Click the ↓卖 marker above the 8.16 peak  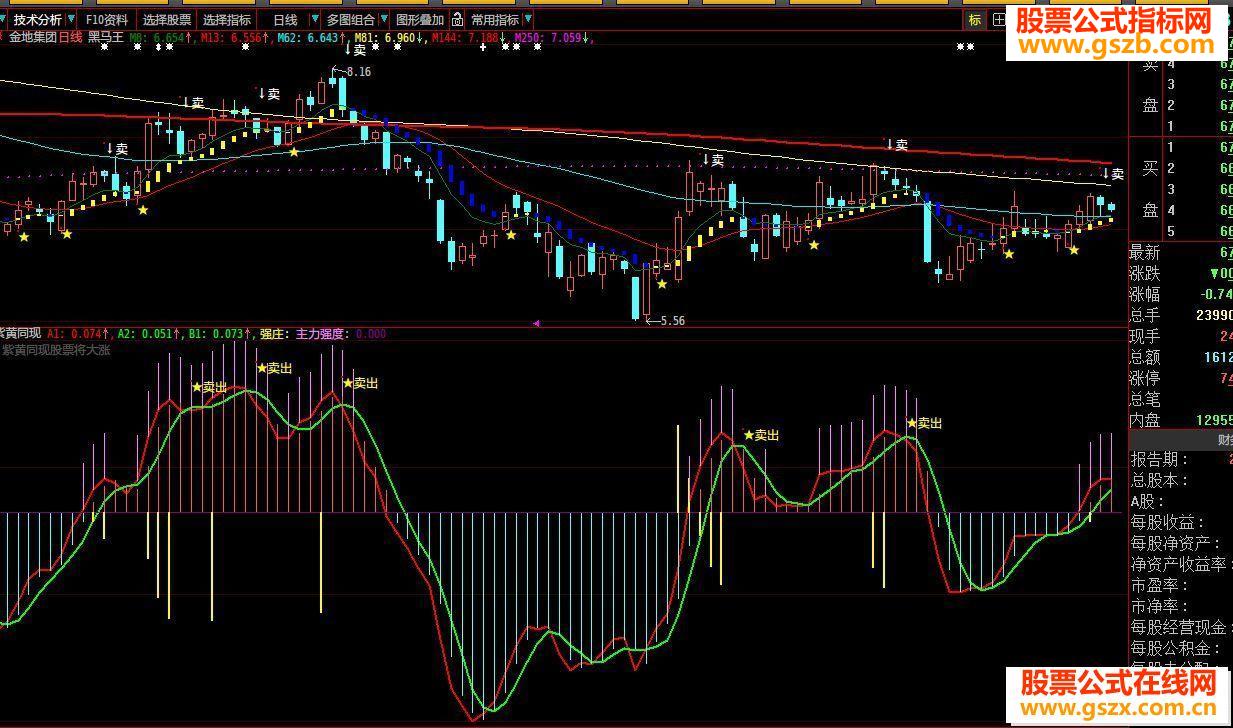point(355,49)
